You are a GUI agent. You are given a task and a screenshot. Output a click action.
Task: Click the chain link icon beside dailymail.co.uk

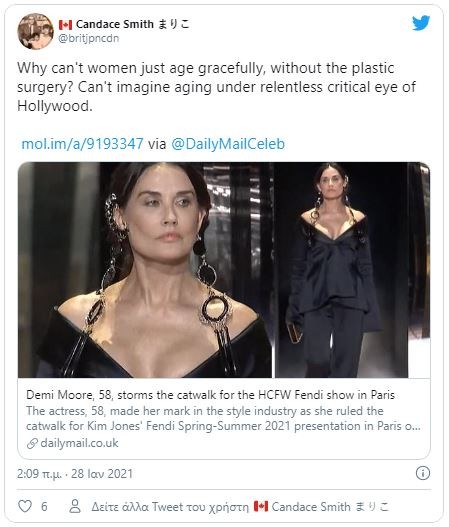[x=32, y=444]
